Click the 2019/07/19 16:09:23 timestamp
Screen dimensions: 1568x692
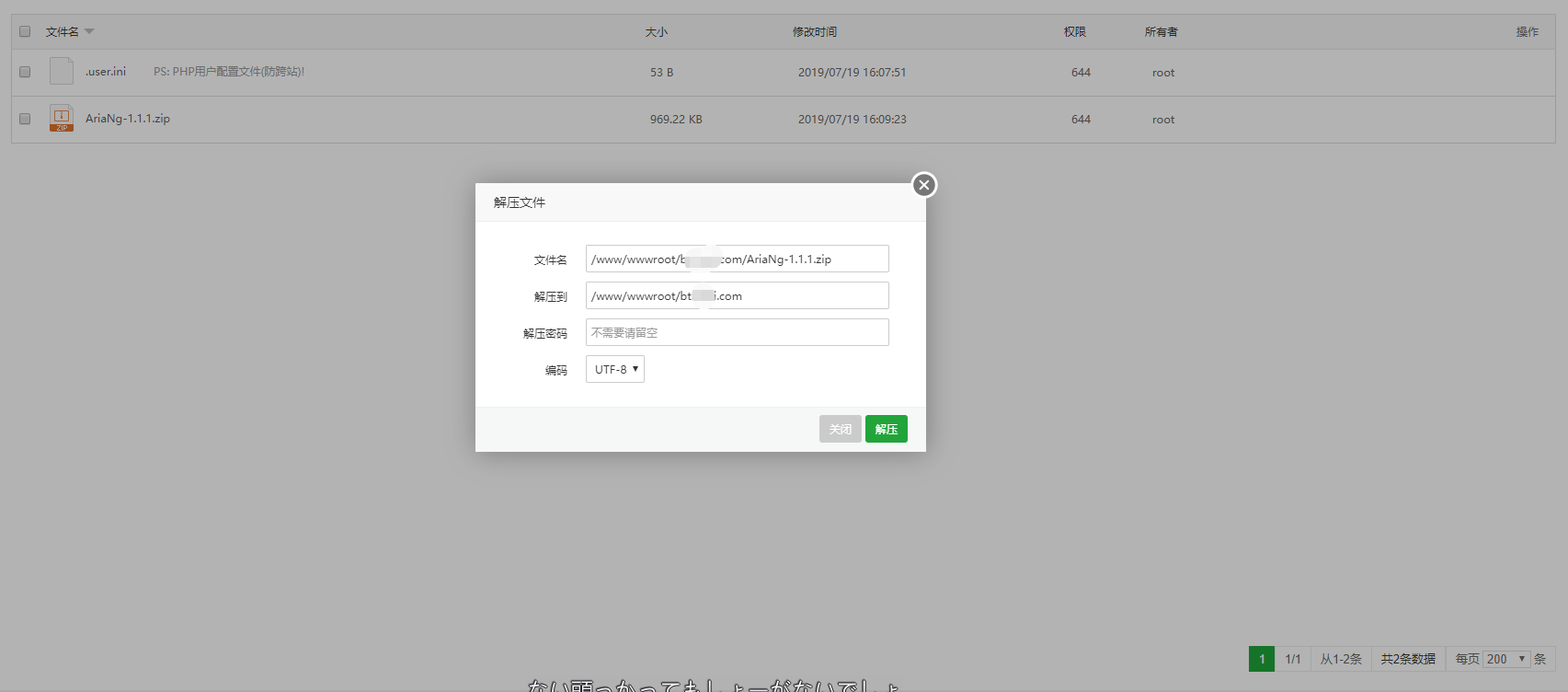point(853,119)
